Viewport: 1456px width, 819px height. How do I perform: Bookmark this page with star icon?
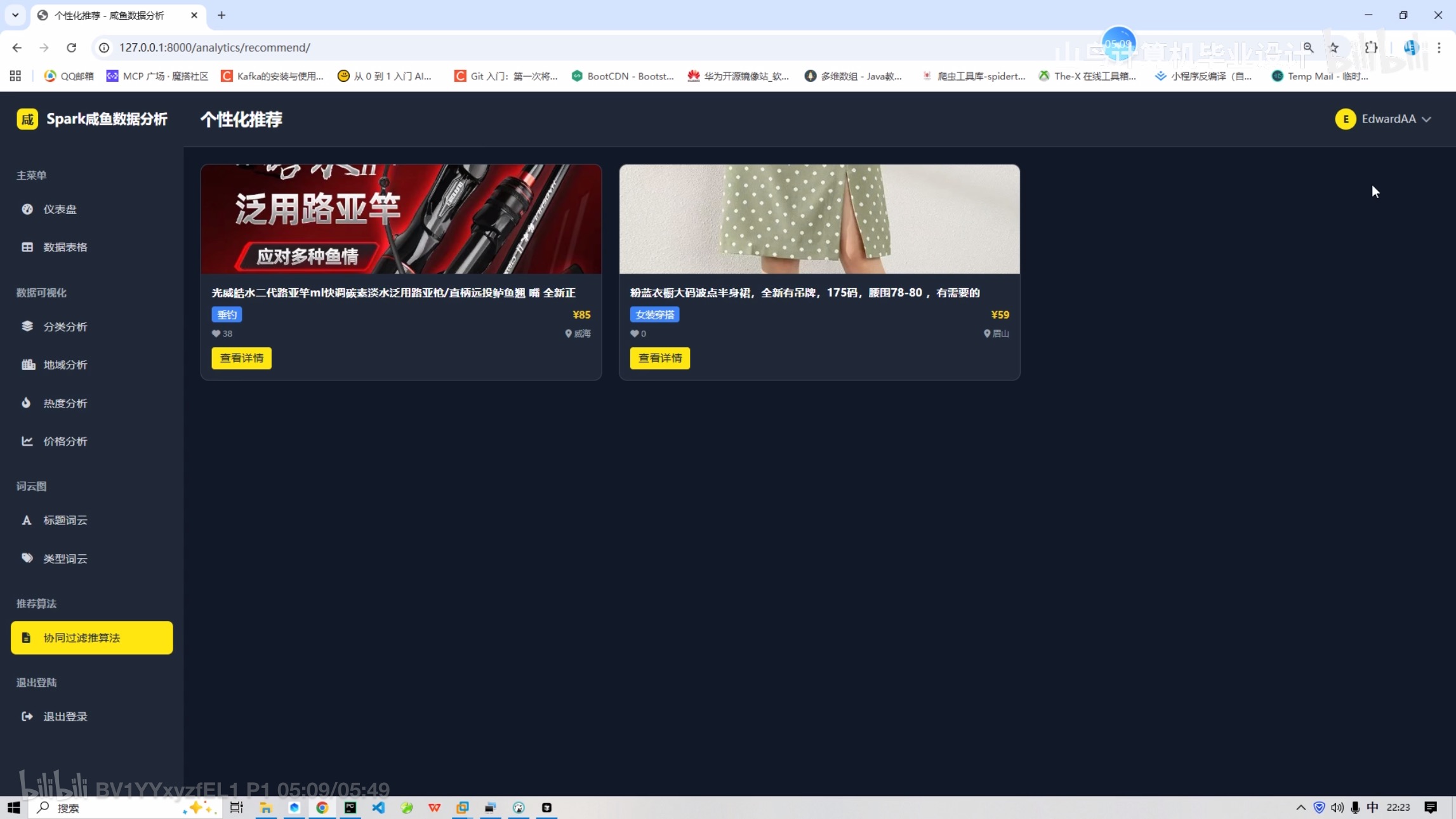pyautogui.click(x=1334, y=48)
